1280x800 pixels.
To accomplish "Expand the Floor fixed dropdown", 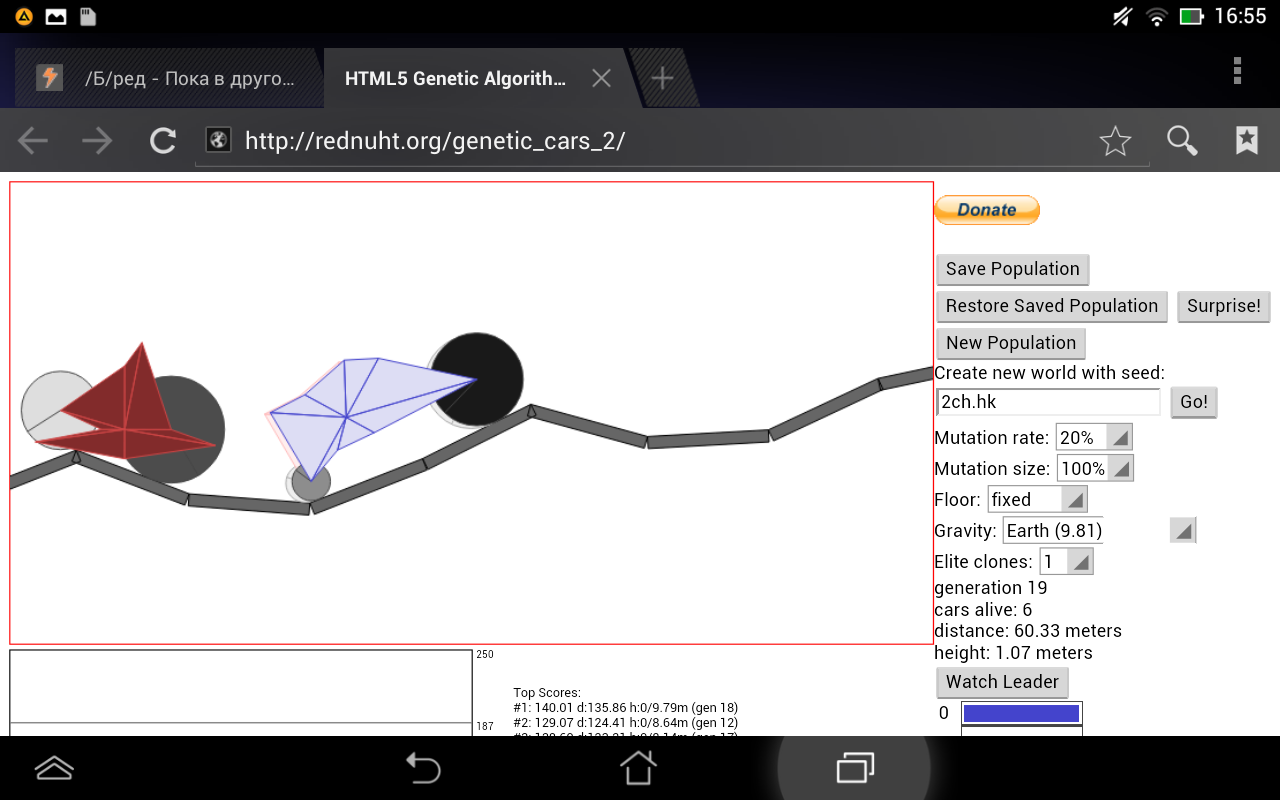I will [x=1037, y=499].
